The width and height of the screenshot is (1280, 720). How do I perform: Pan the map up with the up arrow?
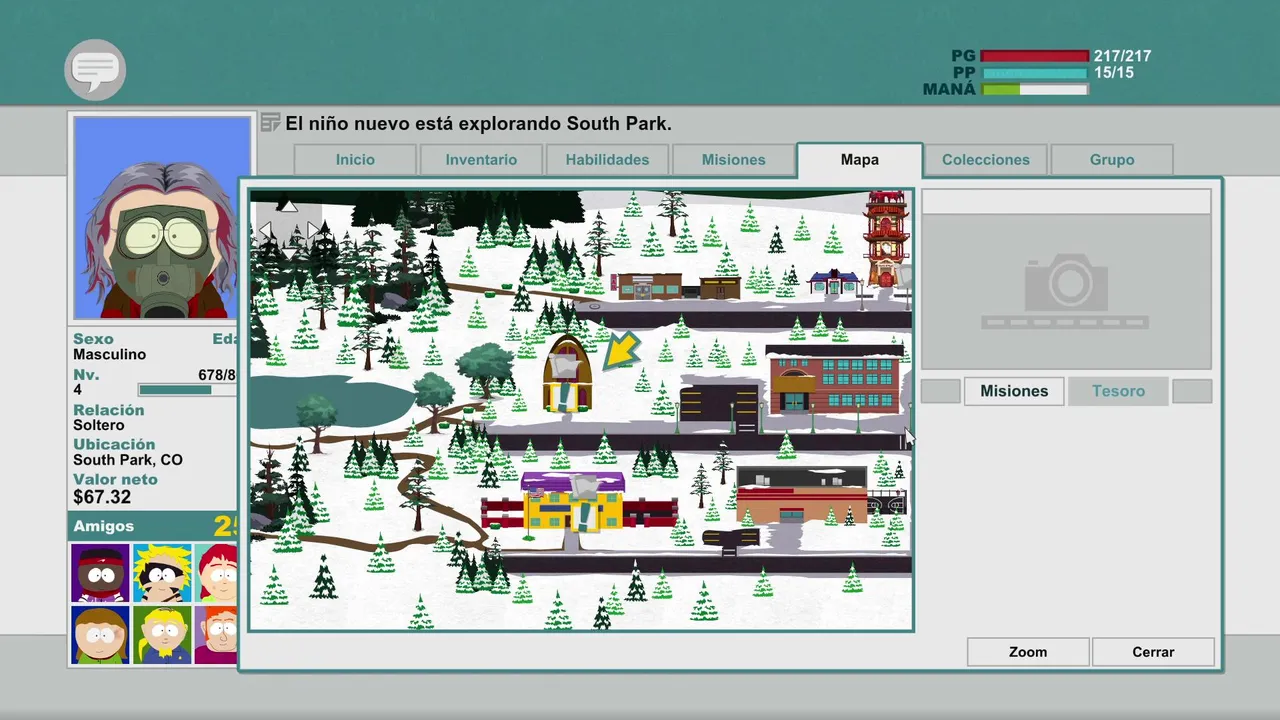pos(288,205)
